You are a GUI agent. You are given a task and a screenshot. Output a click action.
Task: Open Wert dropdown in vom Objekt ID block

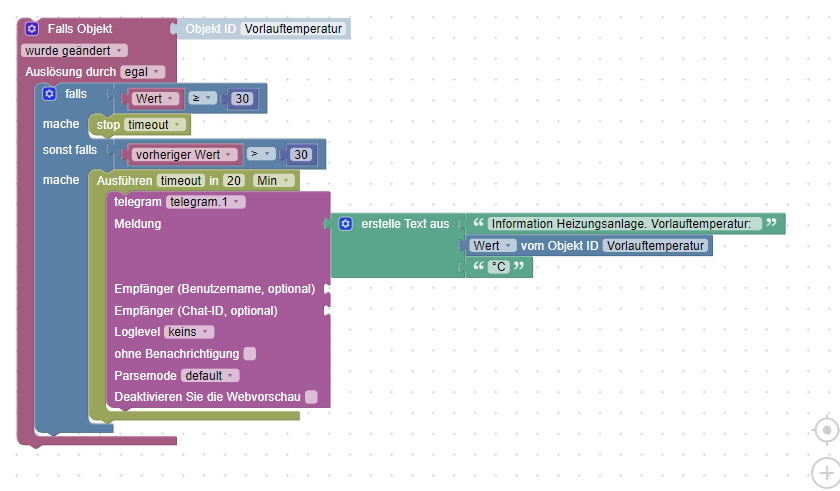click(493, 246)
